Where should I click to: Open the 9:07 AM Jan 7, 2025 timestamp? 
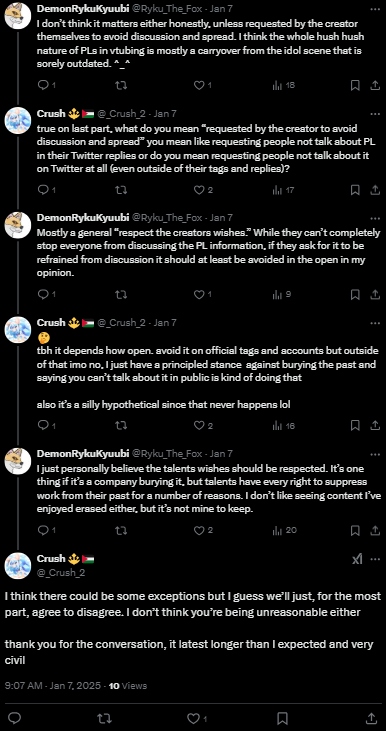pyautogui.click(x=53, y=686)
